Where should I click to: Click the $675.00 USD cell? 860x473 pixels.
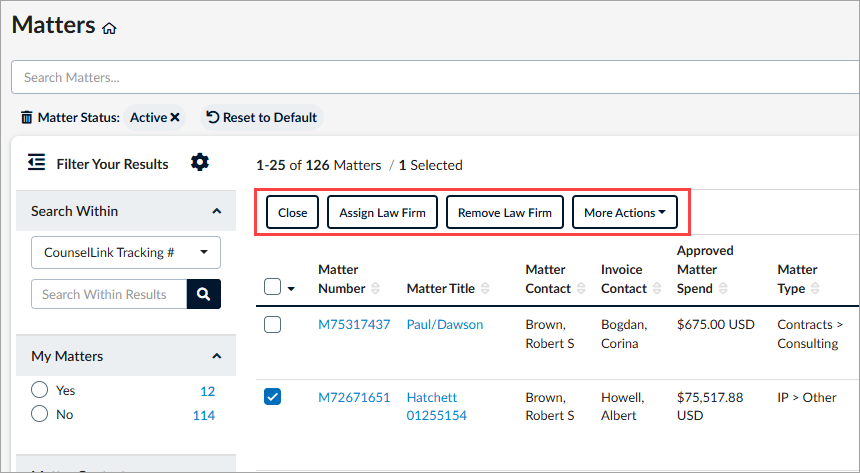[x=716, y=324]
